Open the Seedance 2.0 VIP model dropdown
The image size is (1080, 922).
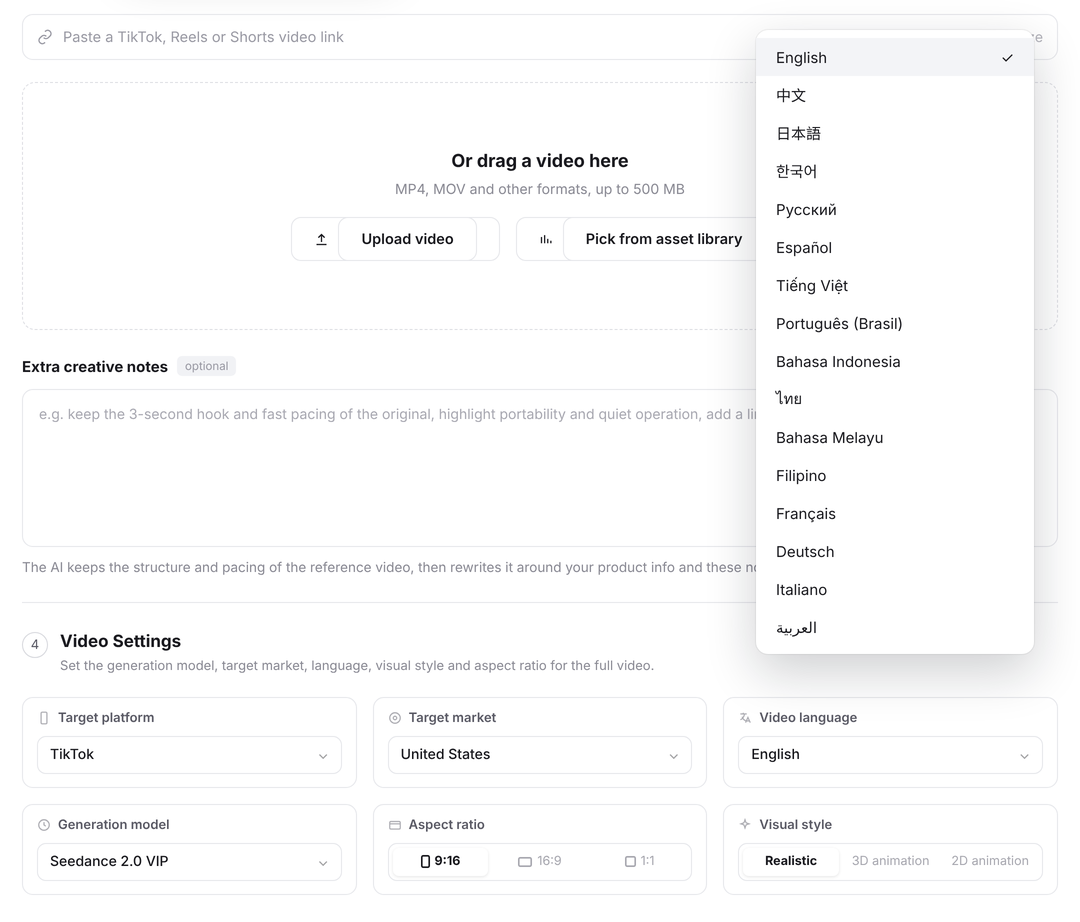pos(189,861)
